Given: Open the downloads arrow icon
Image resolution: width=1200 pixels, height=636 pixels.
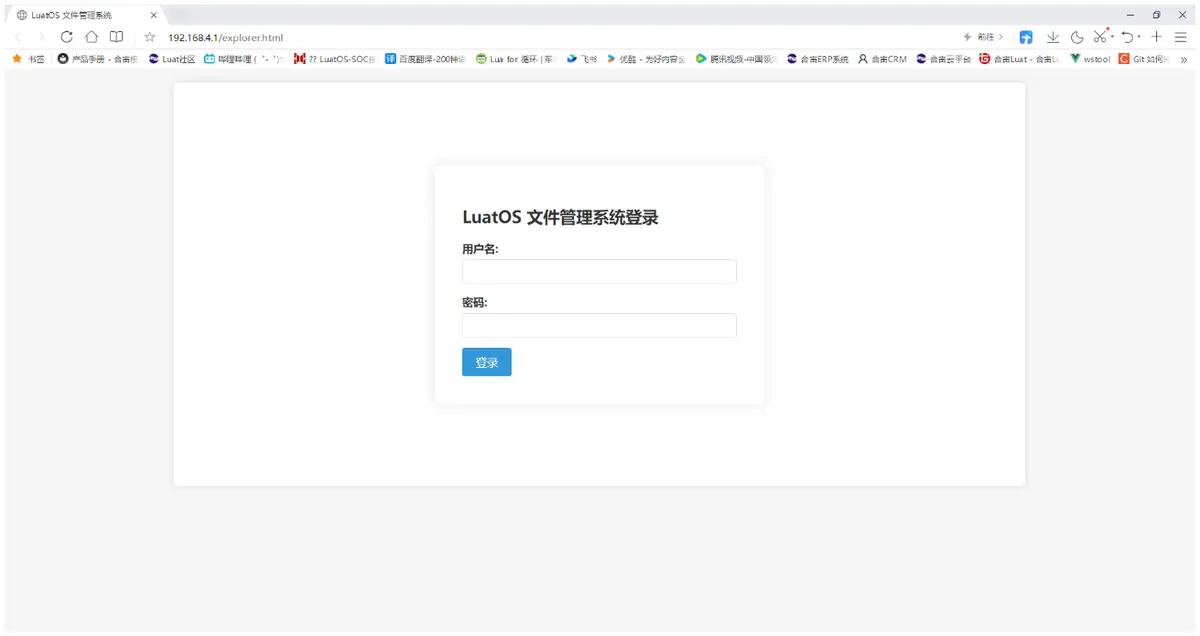Looking at the screenshot, I should (1053, 37).
